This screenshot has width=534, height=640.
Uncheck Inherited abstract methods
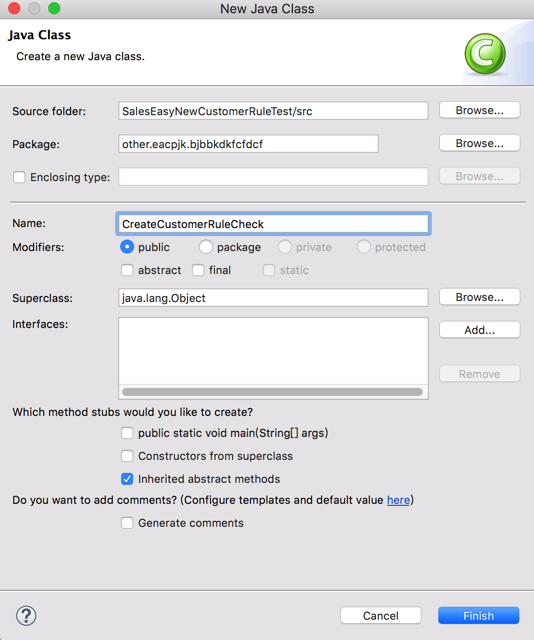(127, 479)
